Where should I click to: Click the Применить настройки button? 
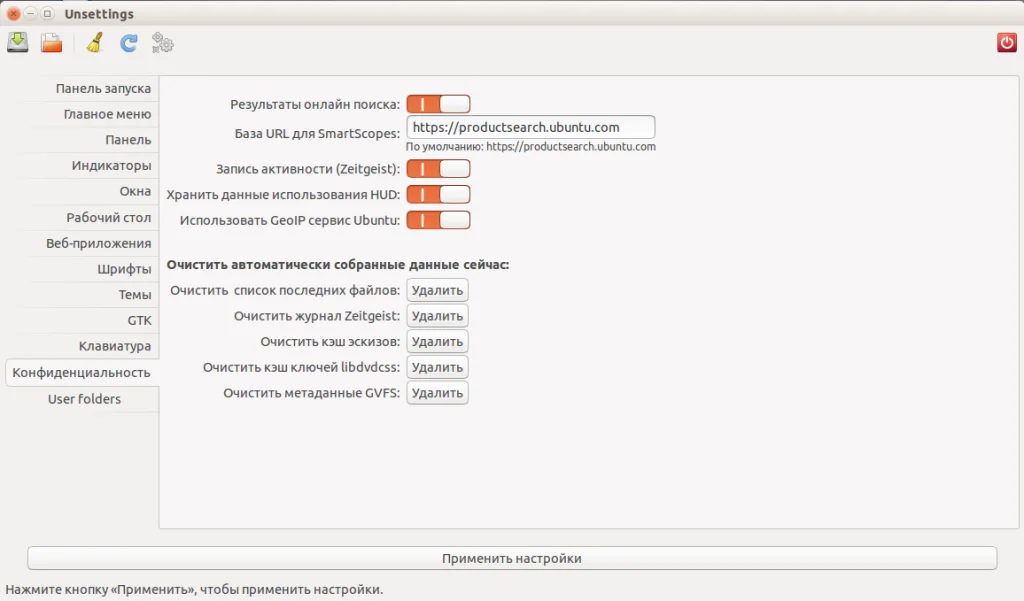[512, 558]
